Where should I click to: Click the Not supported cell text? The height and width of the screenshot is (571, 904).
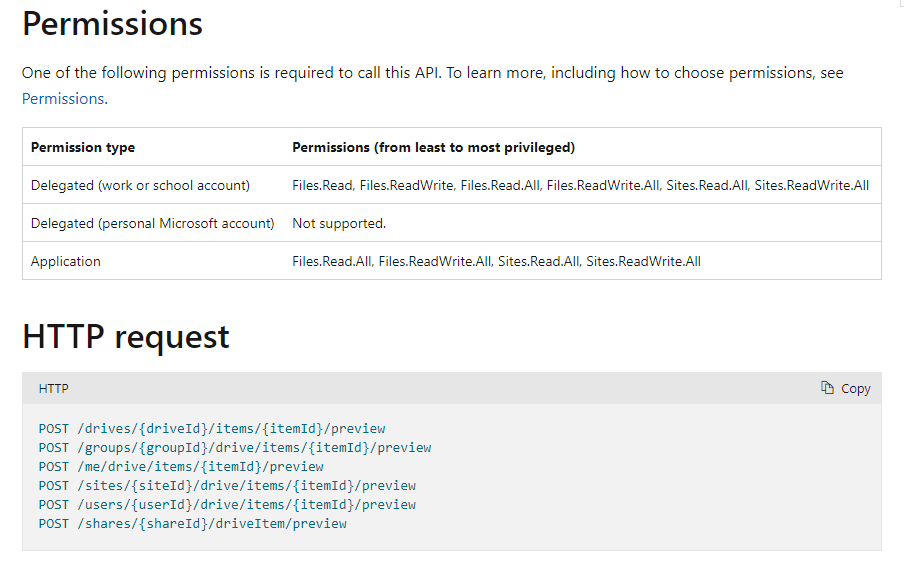point(339,223)
